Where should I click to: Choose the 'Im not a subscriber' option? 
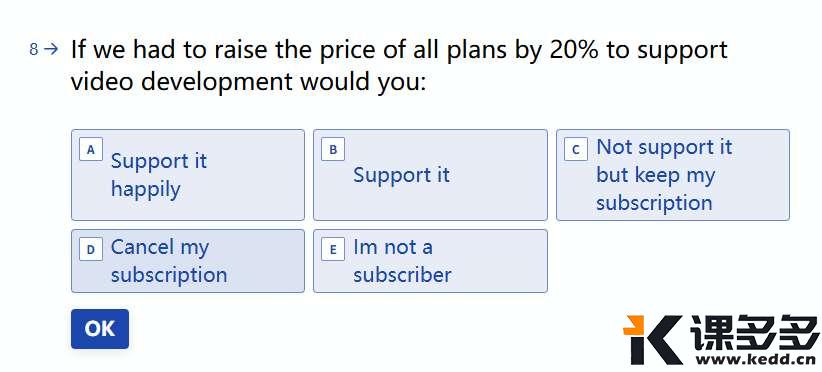(430, 260)
